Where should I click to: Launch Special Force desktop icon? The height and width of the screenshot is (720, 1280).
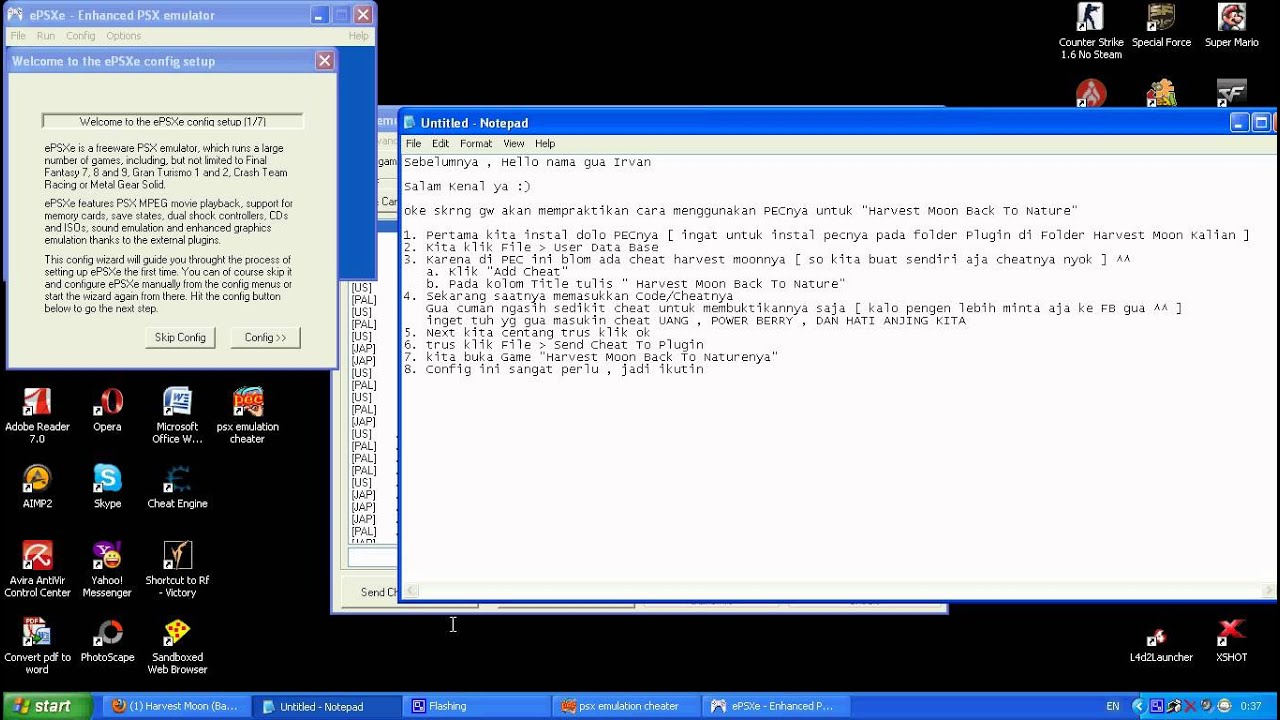point(1161,25)
